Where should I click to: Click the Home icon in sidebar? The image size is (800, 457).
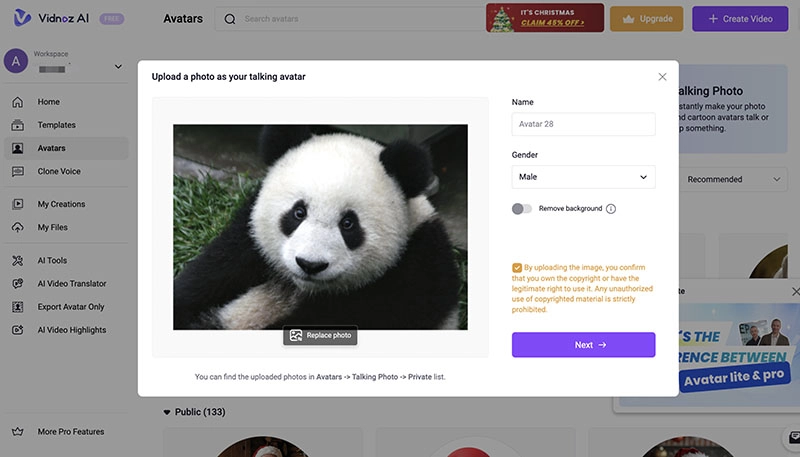pyautogui.click(x=17, y=102)
